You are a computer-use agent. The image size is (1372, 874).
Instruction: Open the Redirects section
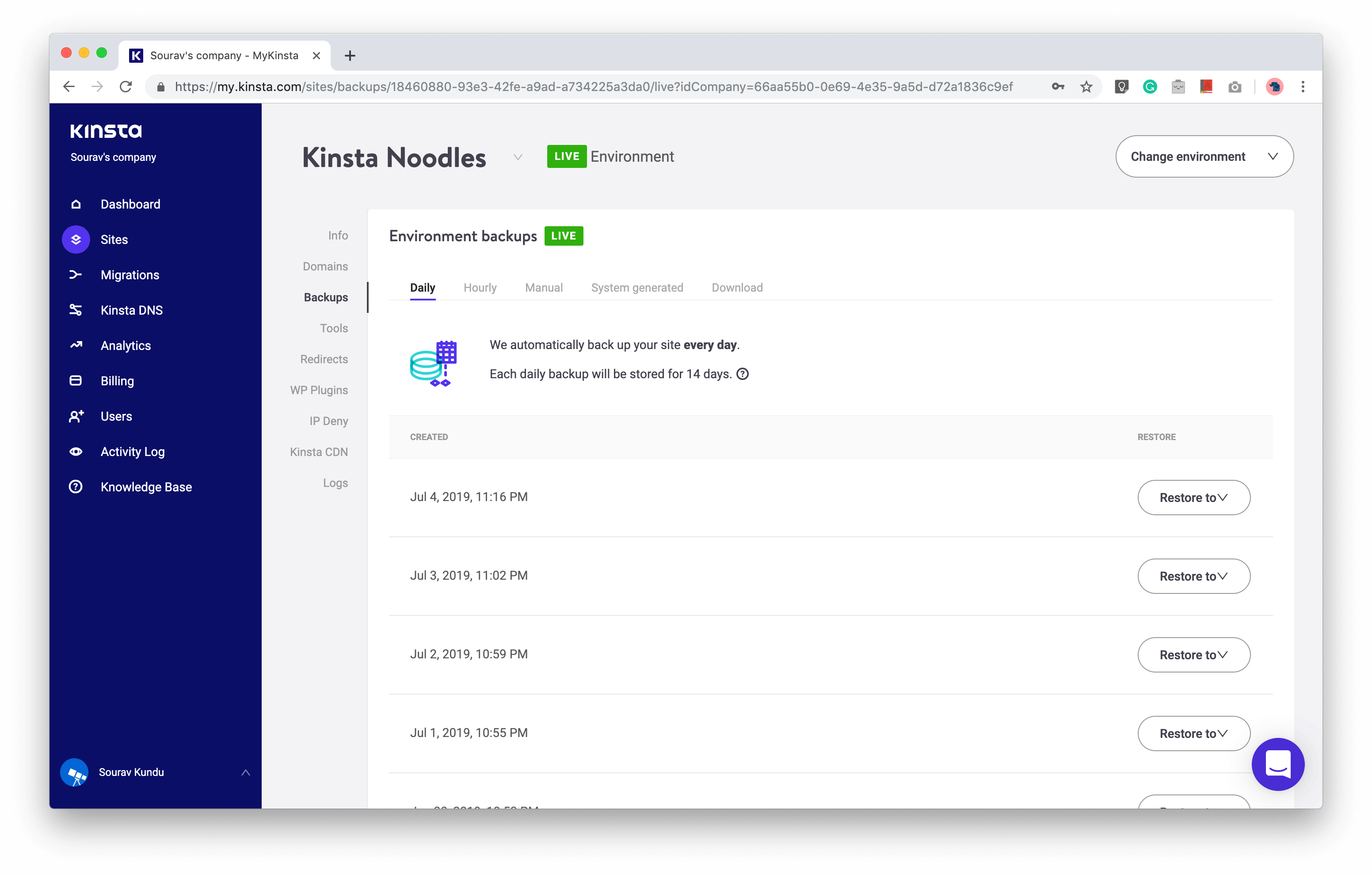[x=324, y=359]
